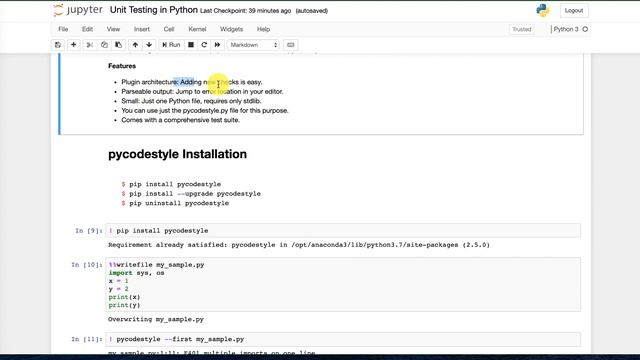Click the Requirement already satisfied output

click(299, 245)
